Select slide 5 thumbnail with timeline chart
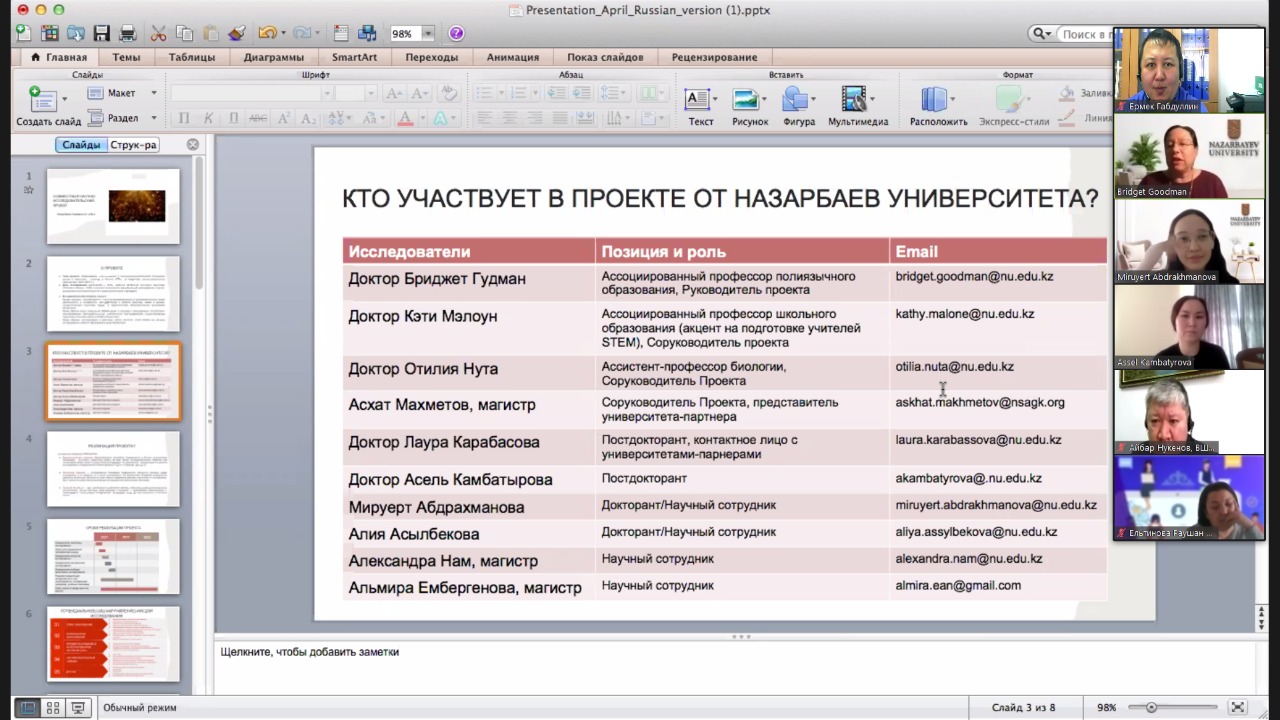This screenshot has height=720, width=1280. pyautogui.click(x=113, y=556)
